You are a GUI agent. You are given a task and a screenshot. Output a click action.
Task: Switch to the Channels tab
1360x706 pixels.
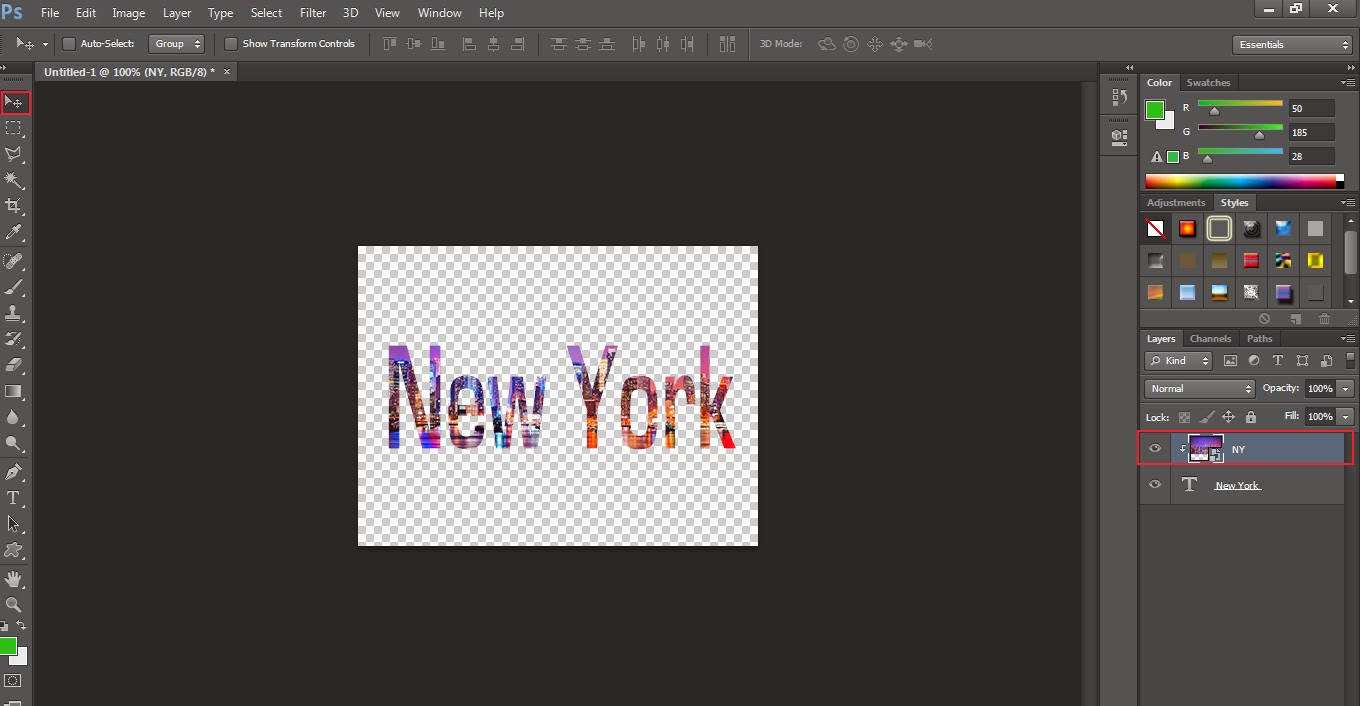[1210, 338]
